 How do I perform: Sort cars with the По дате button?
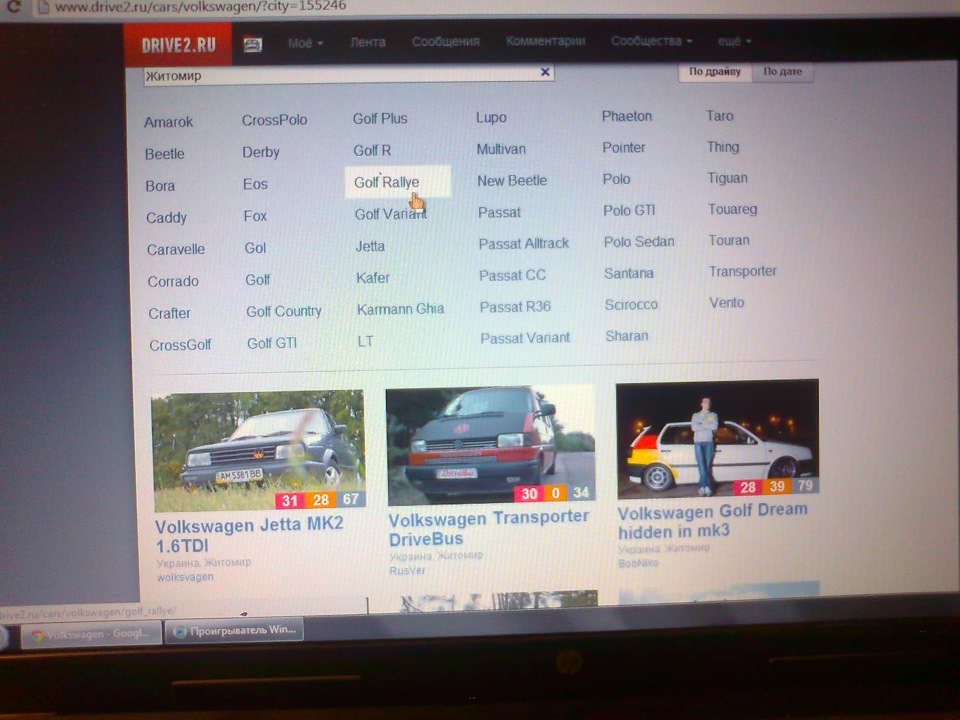point(782,72)
